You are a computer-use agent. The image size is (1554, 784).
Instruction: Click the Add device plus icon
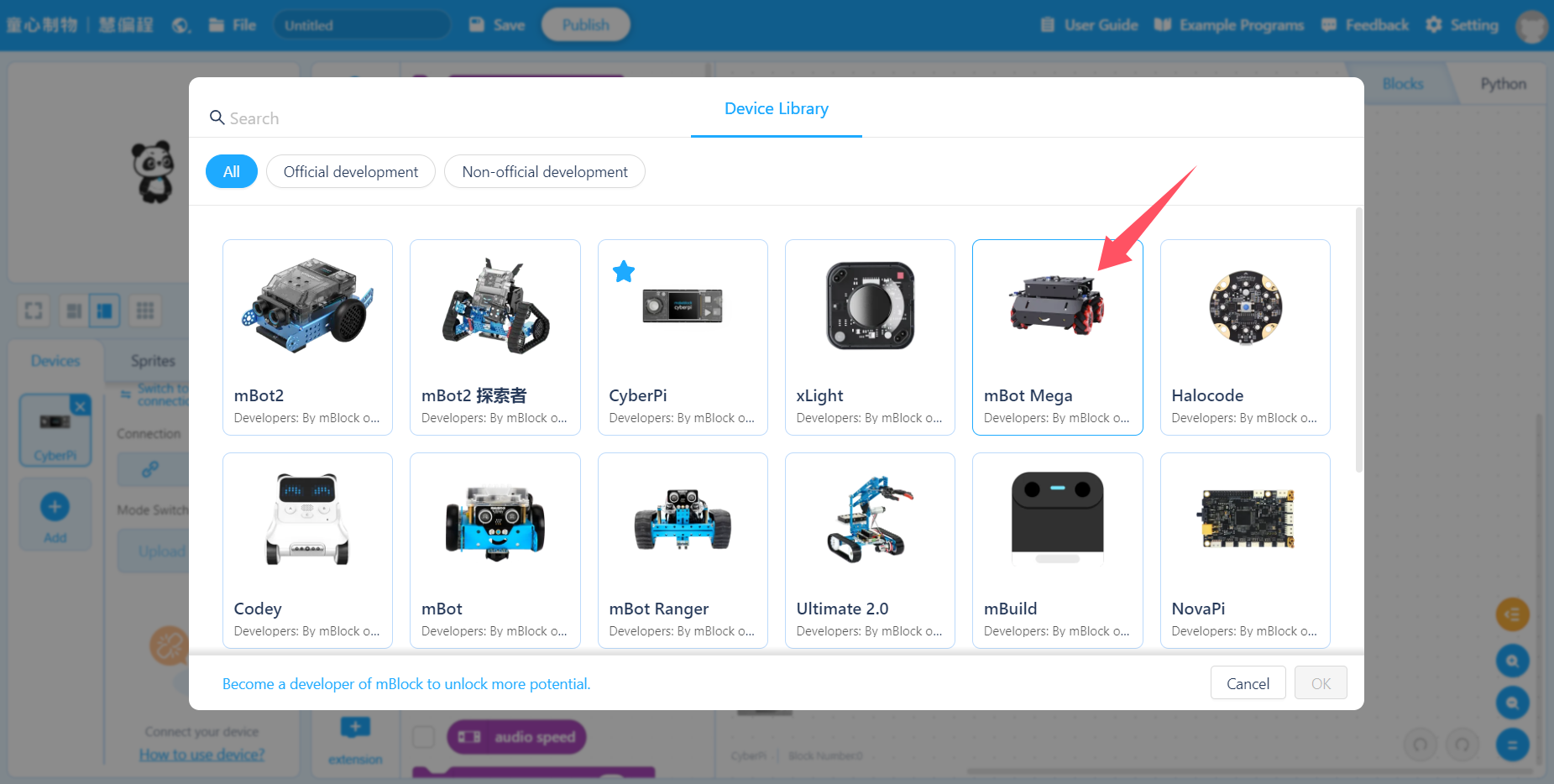coord(55,507)
